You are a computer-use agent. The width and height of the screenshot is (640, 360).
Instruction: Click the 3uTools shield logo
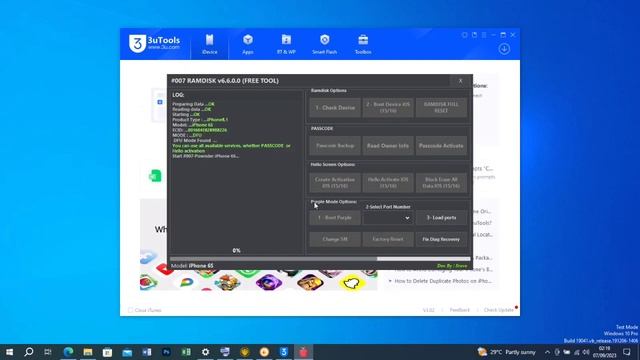pos(137,43)
